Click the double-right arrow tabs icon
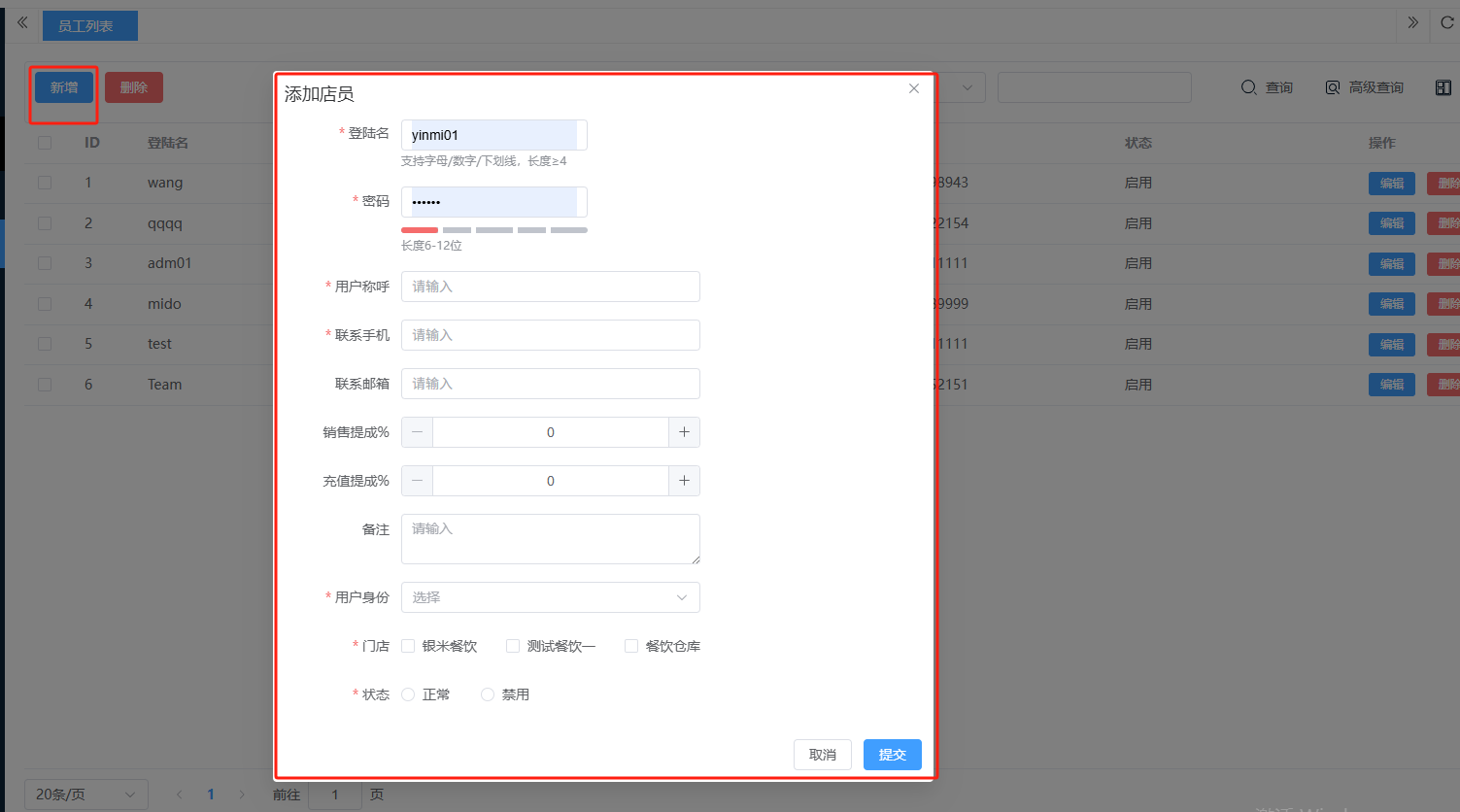The width and height of the screenshot is (1460, 812). [1412, 22]
